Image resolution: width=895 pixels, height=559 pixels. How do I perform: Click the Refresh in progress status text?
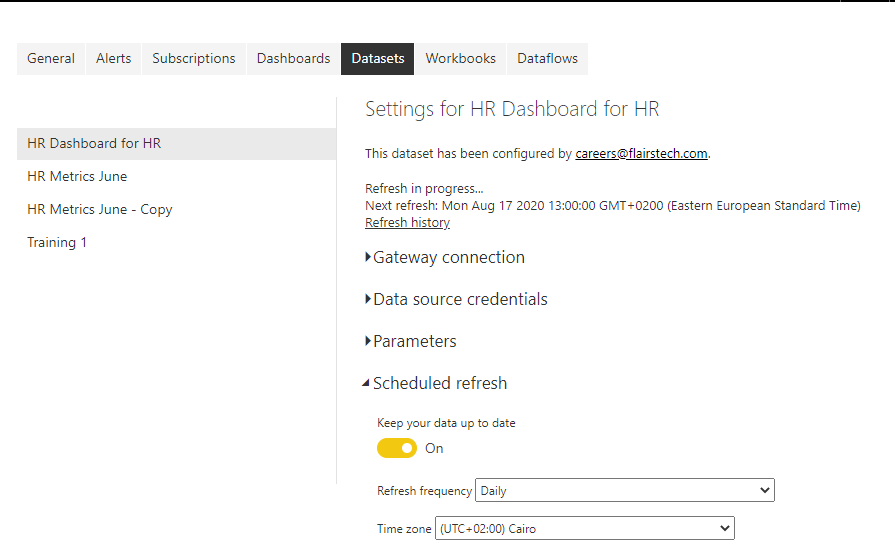tap(424, 188)
